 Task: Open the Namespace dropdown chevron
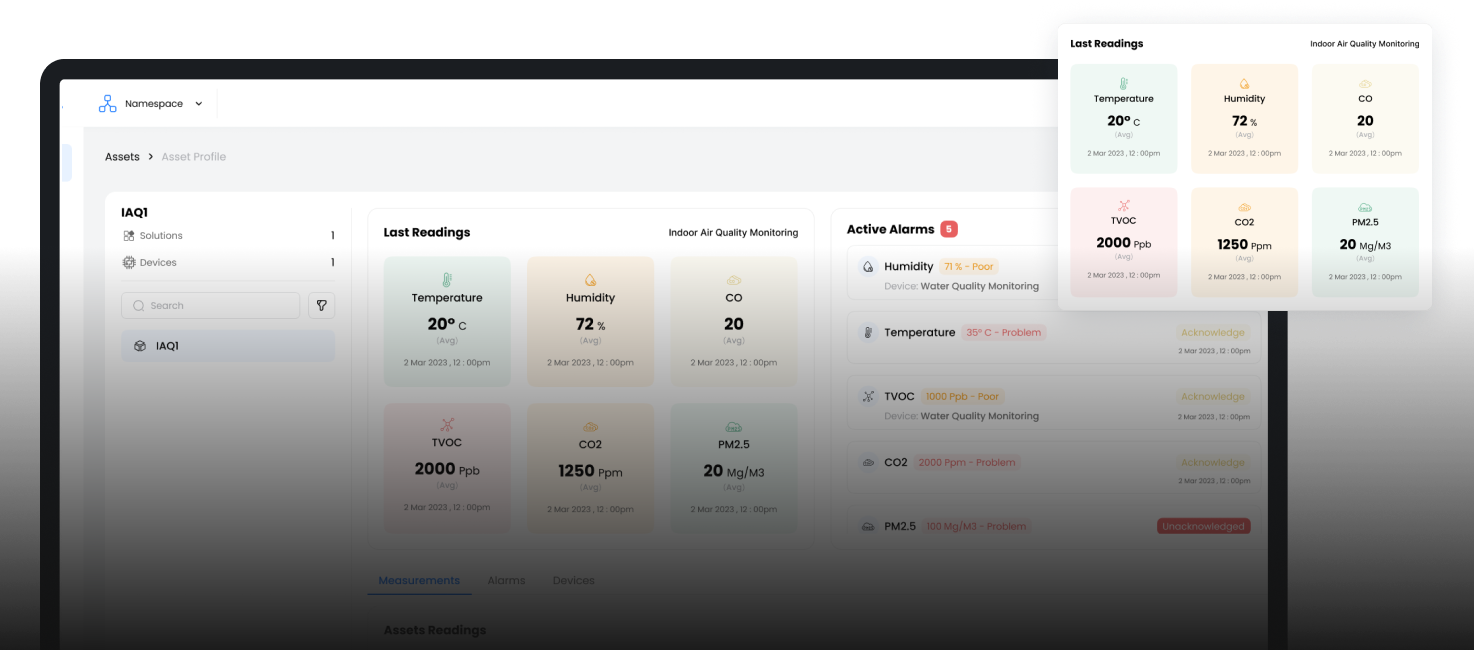point(198,104)
